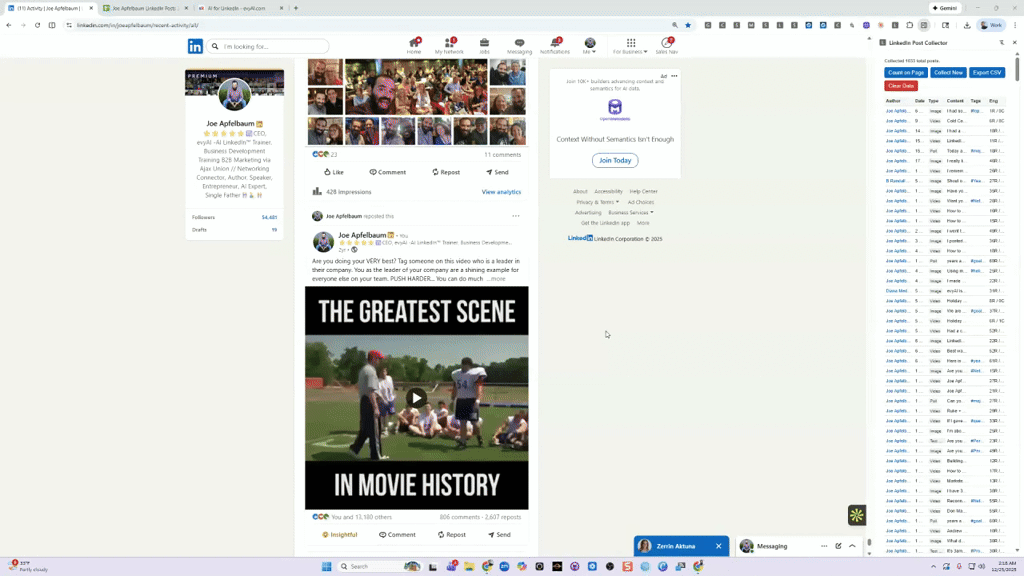The width and height of the screenshot is (1024, 576).
Task: Open the Me dropdown menu
Action: pos(590,42)
